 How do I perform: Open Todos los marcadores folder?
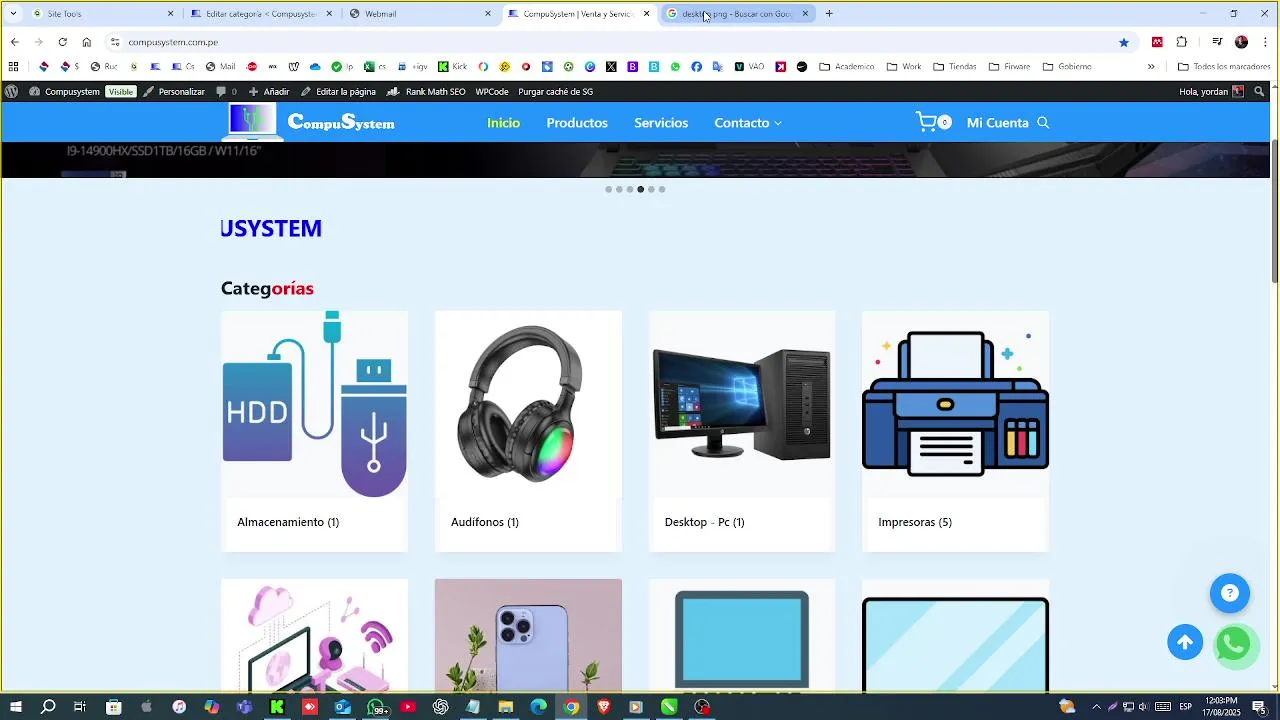[1224, 67]
